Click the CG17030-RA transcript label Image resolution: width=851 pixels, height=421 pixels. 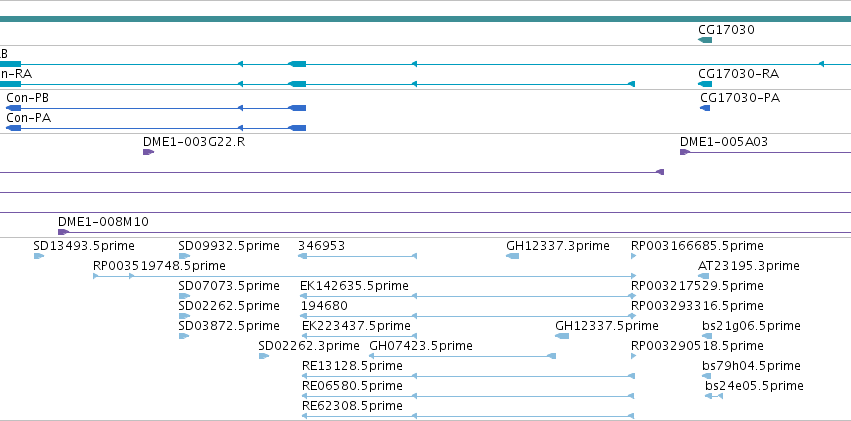(x=738, y=73)
